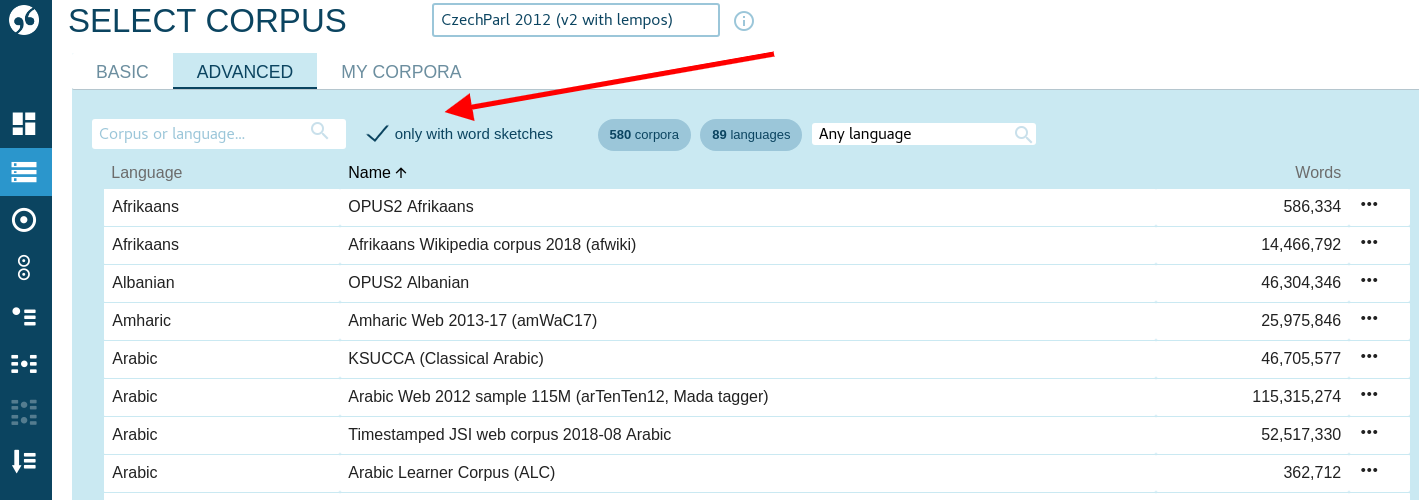Open the Wordlist tool icon
The image size is (1419, 500).
(24, 461)
